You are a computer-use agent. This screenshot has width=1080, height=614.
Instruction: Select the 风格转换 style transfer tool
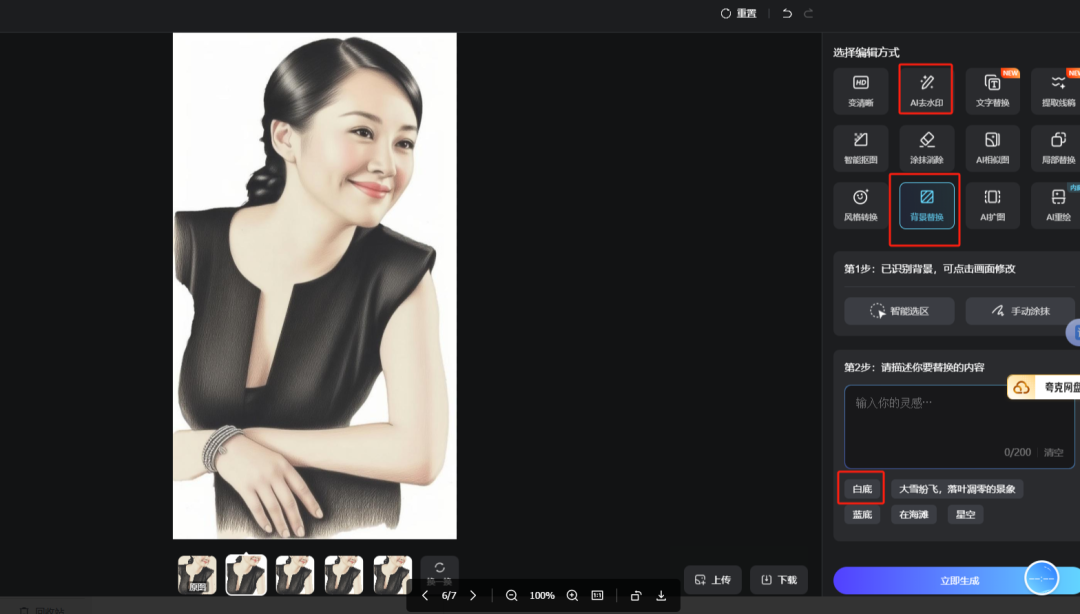click(x=860, y=205)
